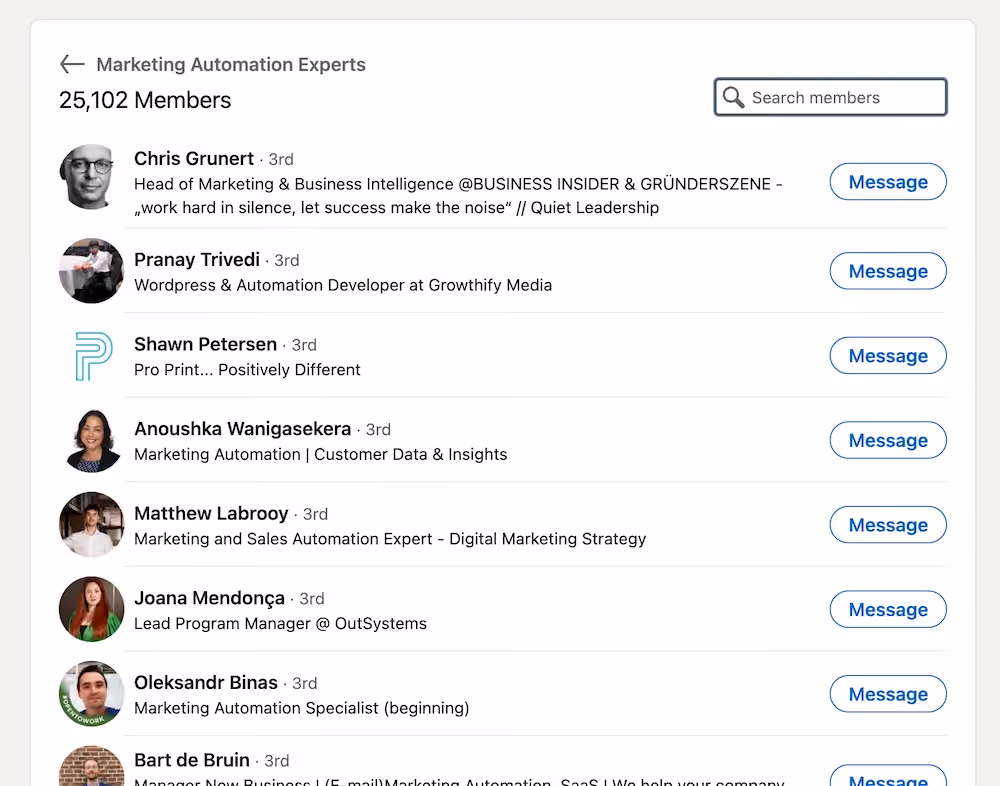Viewport: 1000px width, 786px height.
Task: Send a message to Shawn Petersen
Action: pyautogui.click(x=888, y=355)
